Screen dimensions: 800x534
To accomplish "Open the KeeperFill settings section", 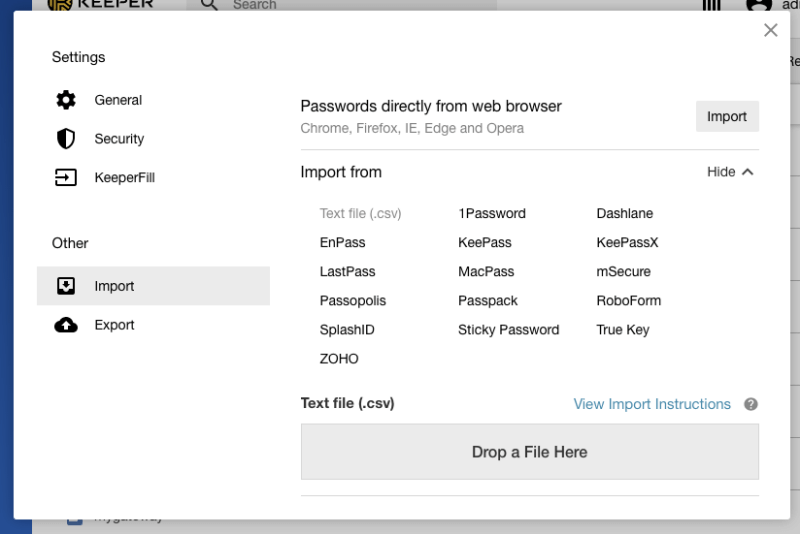I will point(153,177).
